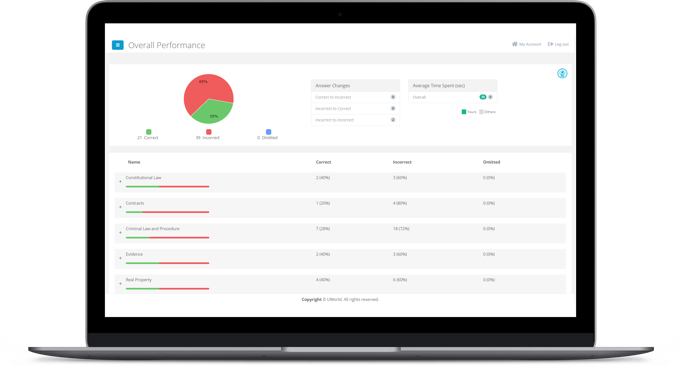This screenshot has height=367, width=681.
Task: Toggle the blue Omitted legend square
Action: [268, 132]
